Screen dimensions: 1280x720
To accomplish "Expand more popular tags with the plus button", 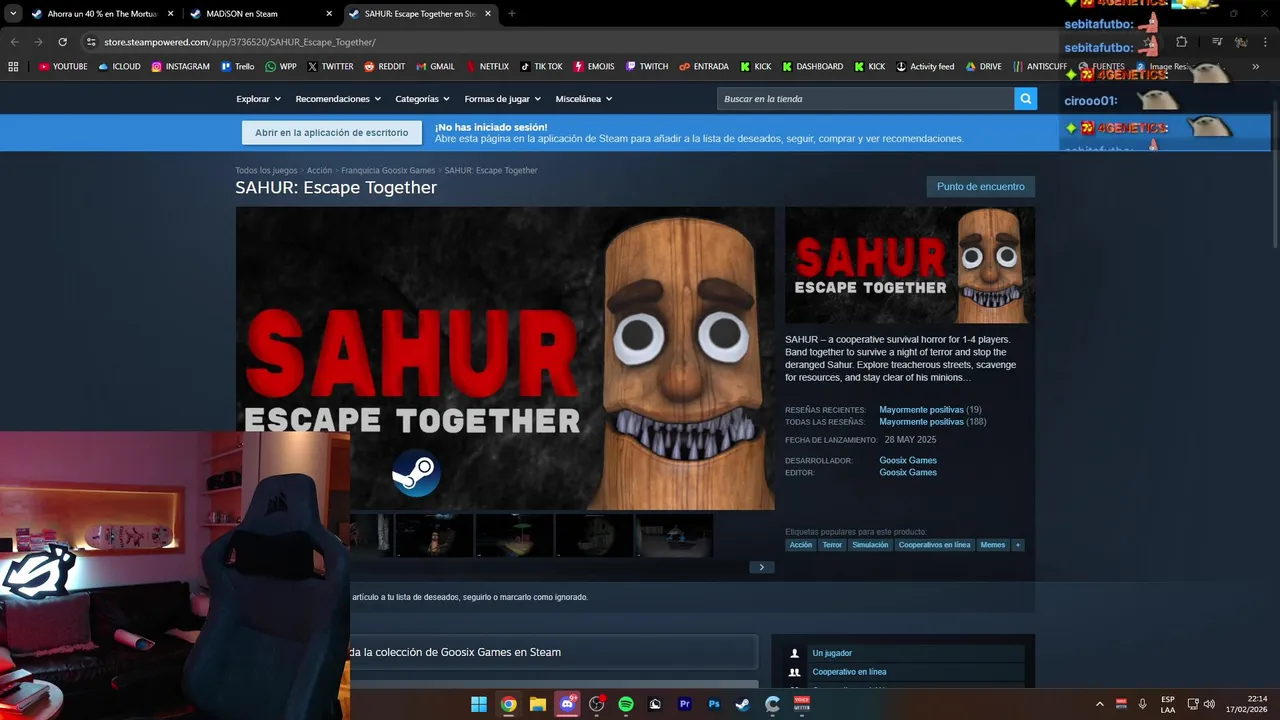I will [1017, 545].
